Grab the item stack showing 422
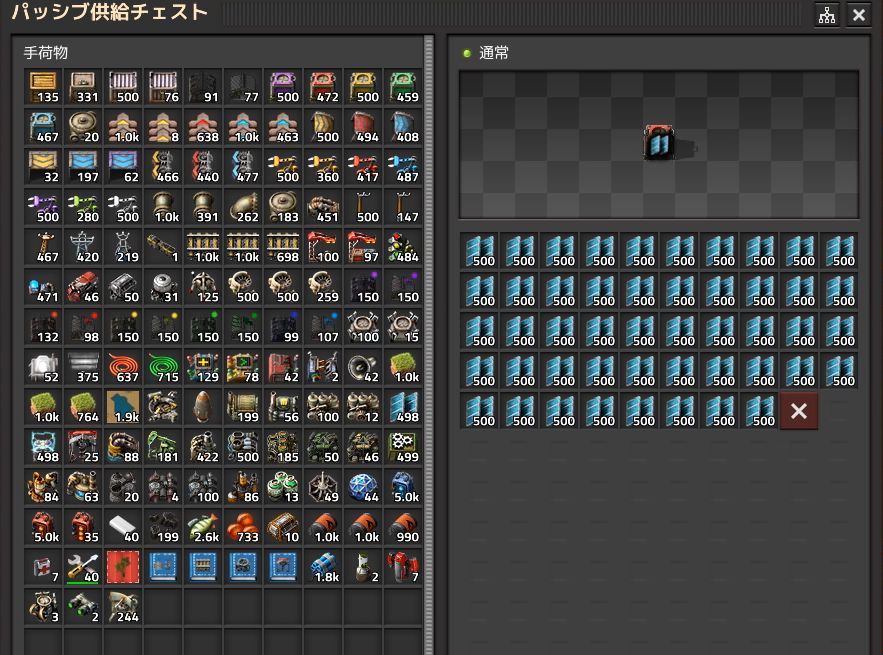Viewport: 883px width, 655px height. tap(203, 447)
